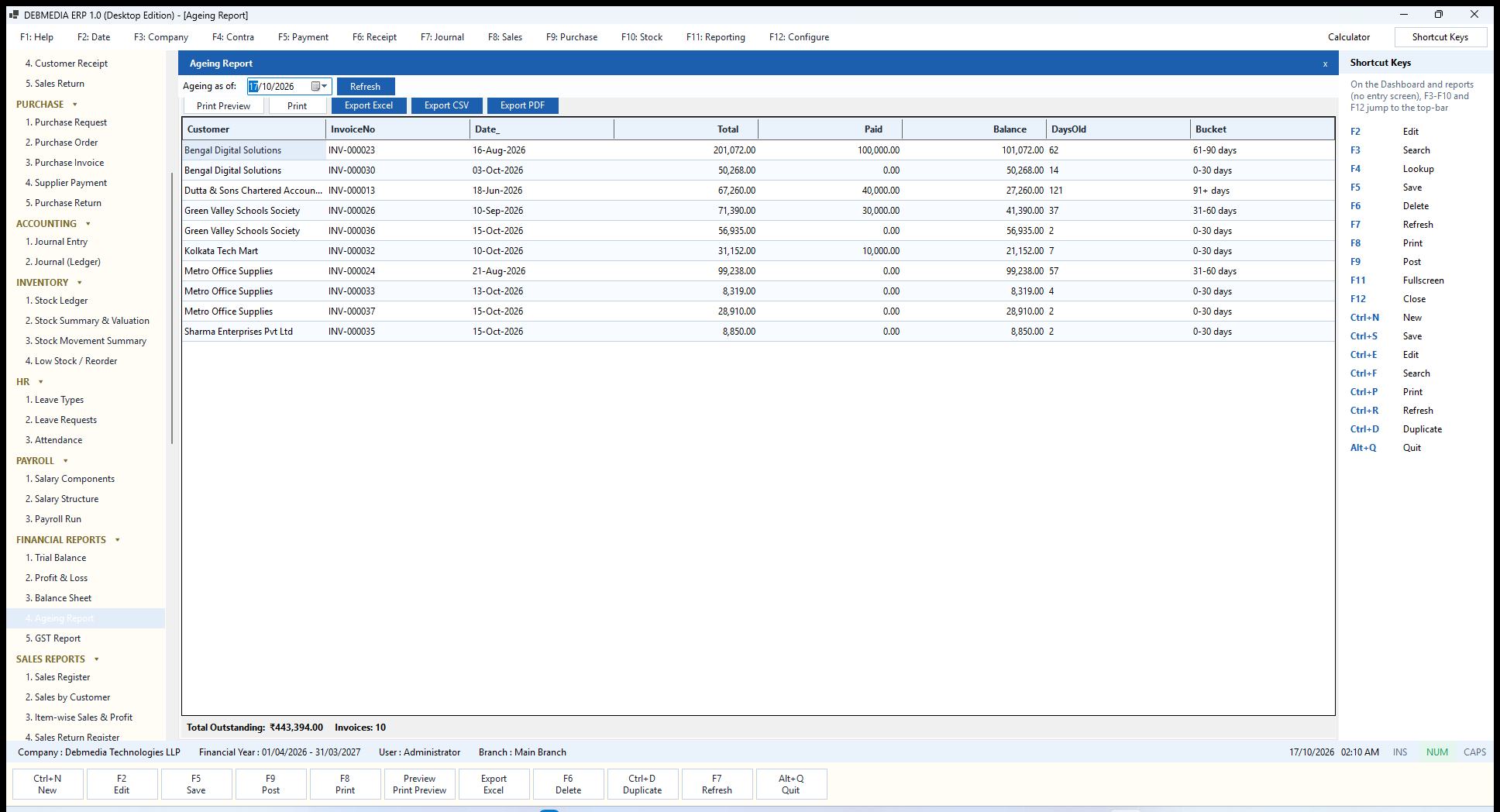Click the Export PDF button
Image resolution: width=1500 pixels, height=812 pixels.
[x=522, y=105]
